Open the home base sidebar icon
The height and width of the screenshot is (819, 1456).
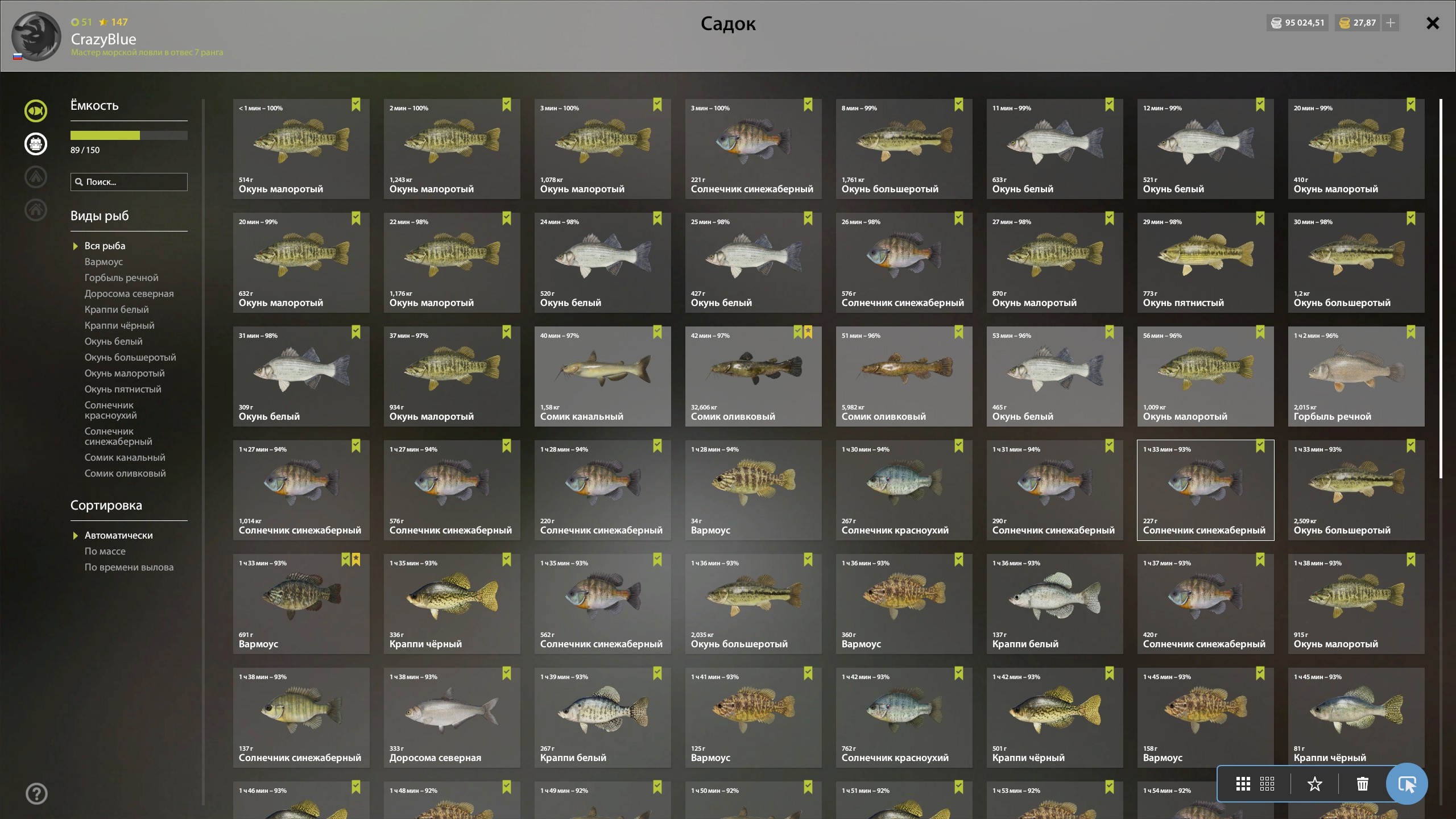pyautogui.click(x=36, y=209)
